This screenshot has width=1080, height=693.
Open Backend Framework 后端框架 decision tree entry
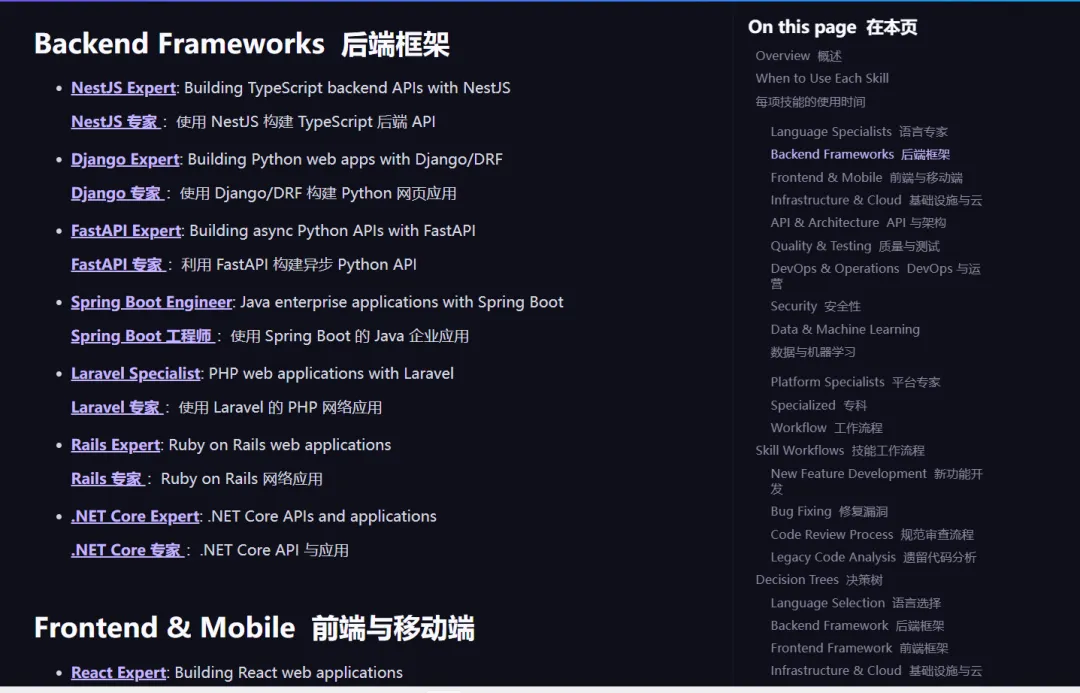point(858,626)
